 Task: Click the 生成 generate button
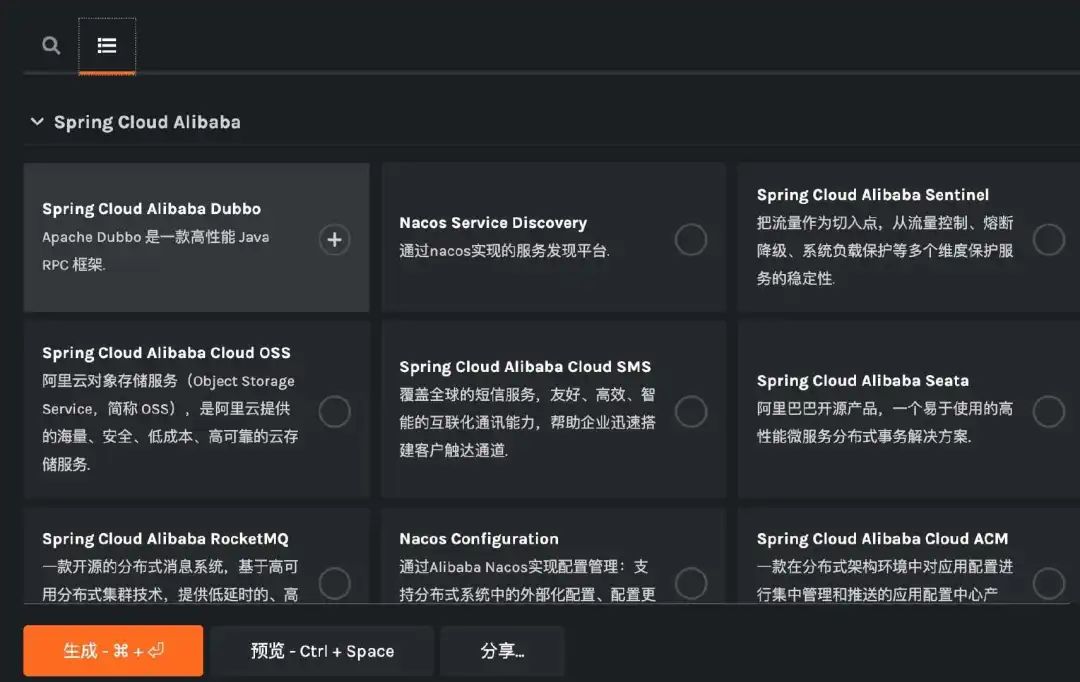click(113, 650)
